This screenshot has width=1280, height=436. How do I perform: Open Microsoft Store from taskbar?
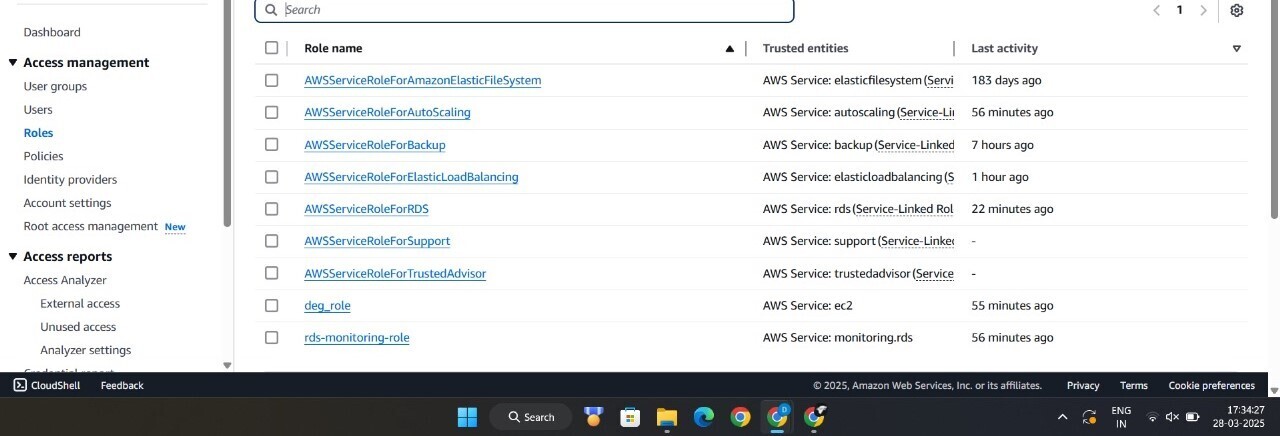tap(630, 417)
